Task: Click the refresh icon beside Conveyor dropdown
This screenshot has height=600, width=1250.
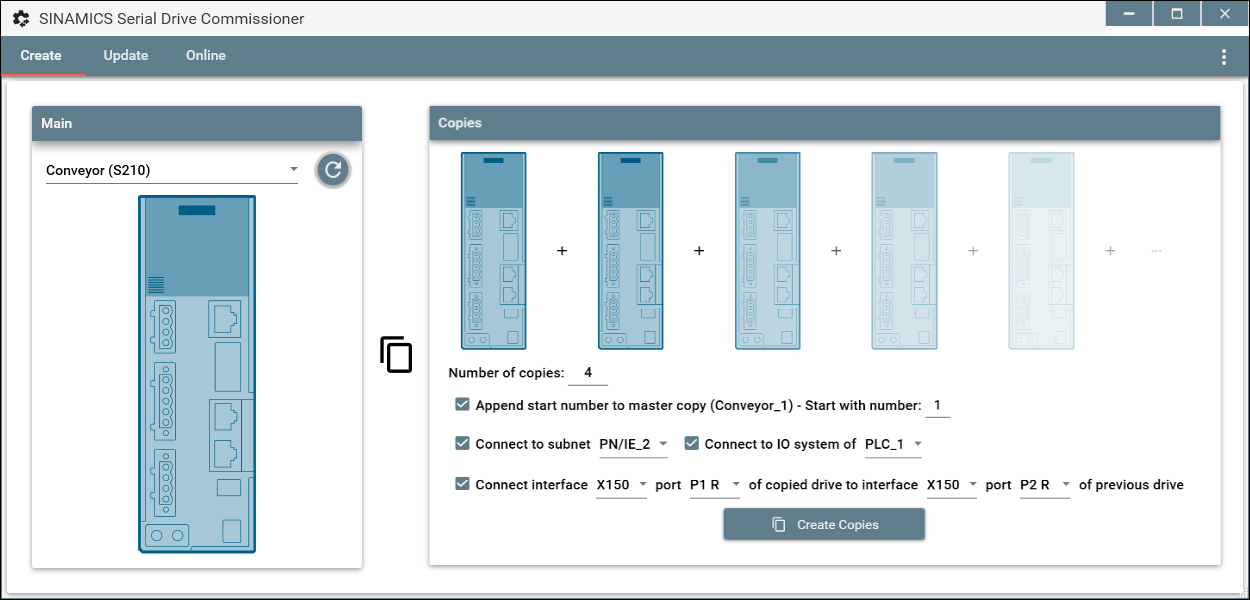Action: [333, 170]
